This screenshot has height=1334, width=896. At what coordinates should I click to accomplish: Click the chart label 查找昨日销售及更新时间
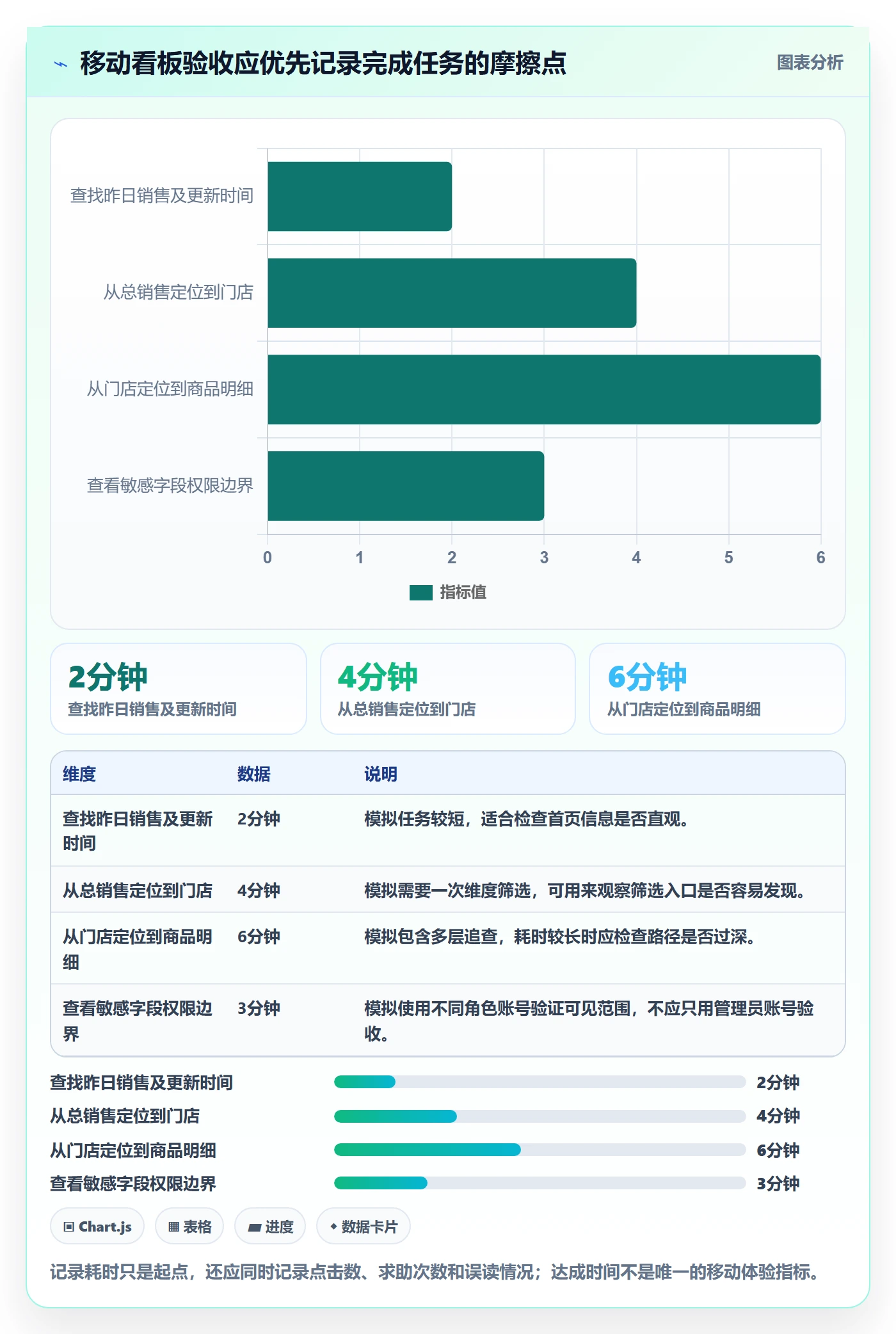click(162, 196)
